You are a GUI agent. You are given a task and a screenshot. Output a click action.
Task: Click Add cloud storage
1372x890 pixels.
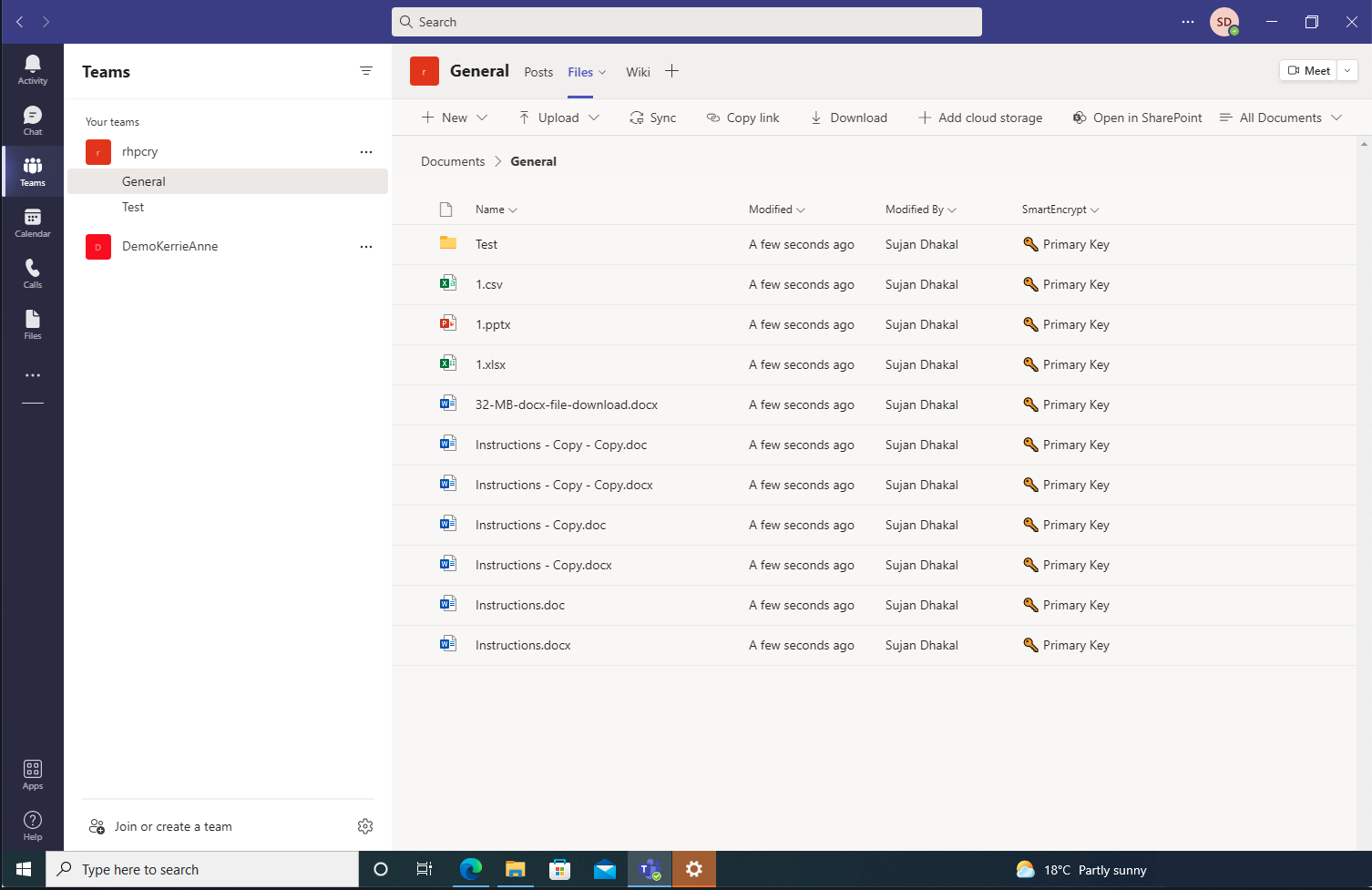[980, 118]
